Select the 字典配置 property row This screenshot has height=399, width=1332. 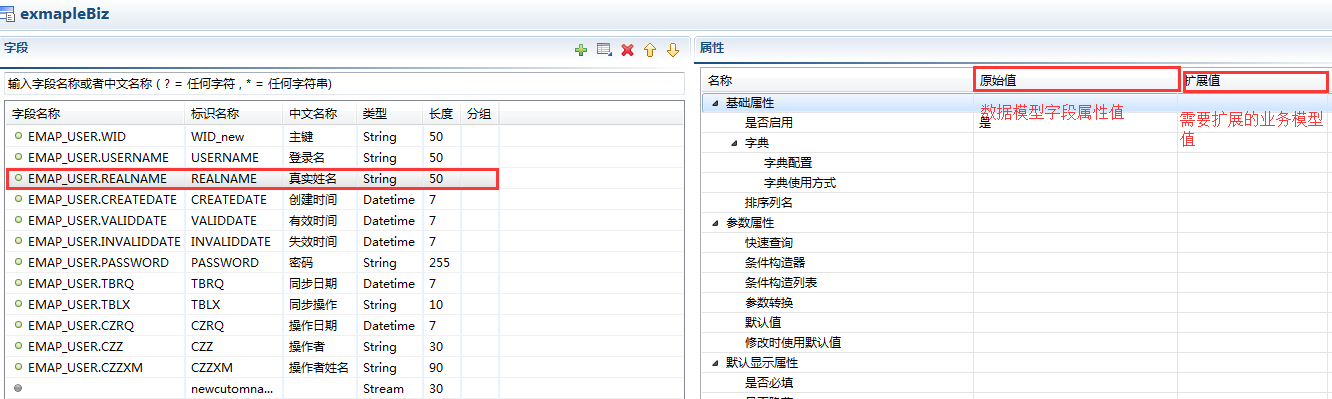(x=1016, y=162)
